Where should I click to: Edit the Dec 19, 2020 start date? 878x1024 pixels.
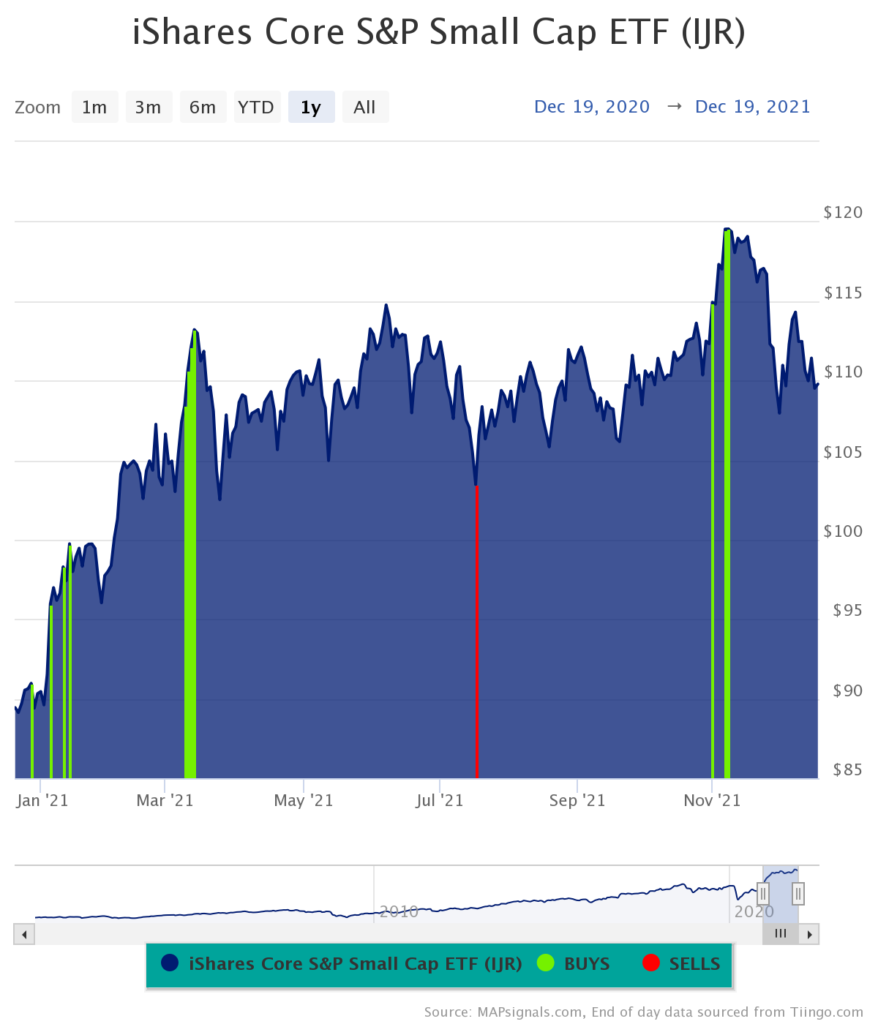pyautogui.click(x=592, y=107)
